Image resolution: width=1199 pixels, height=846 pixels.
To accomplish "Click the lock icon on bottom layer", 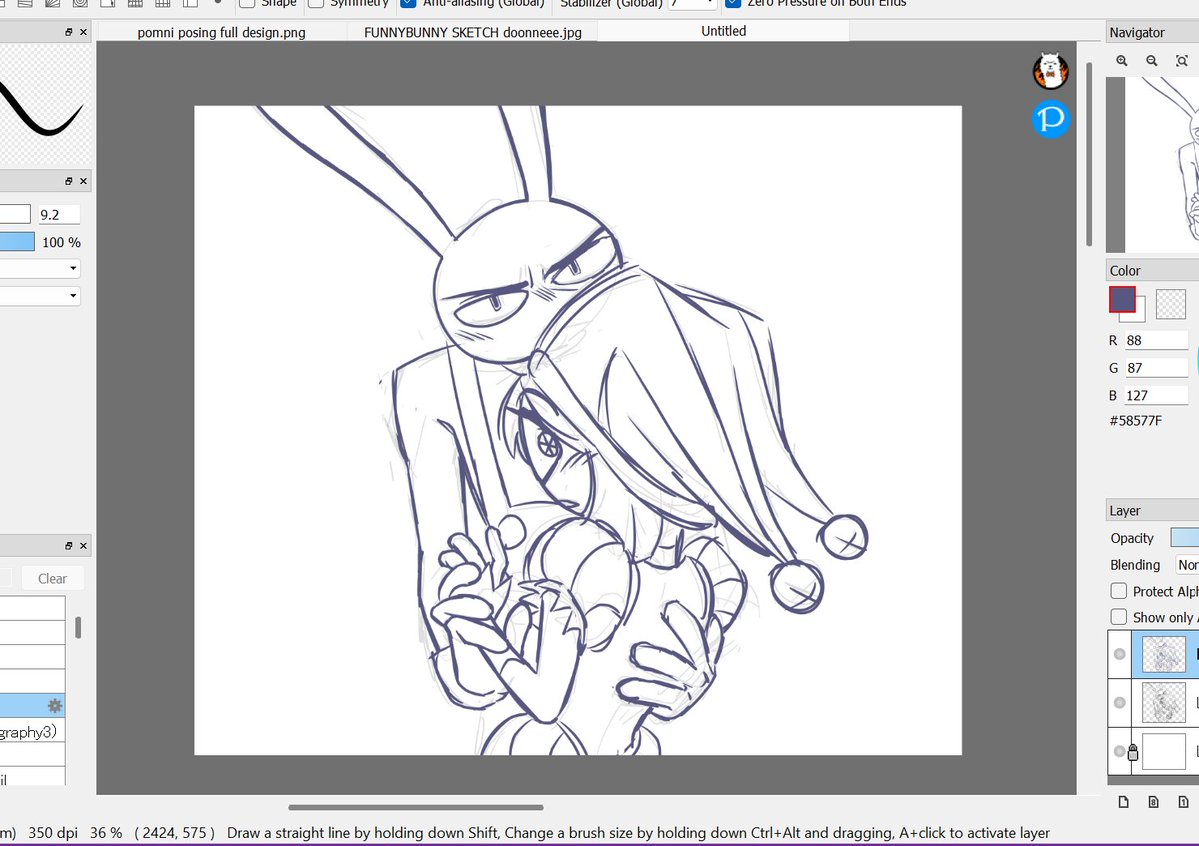I will point(1132,752).
